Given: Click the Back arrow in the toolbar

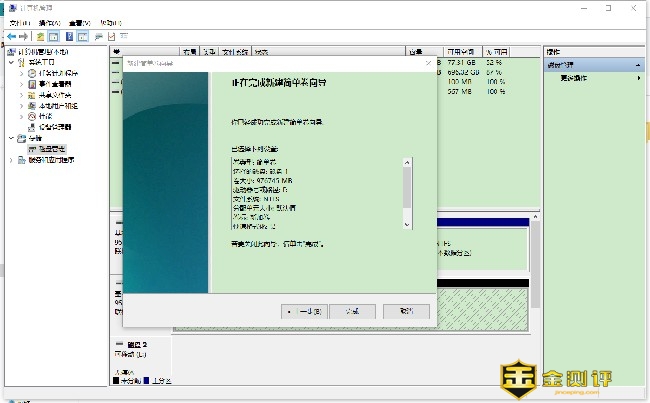Looking at the screenshot, I should click(x=10, y=37).
